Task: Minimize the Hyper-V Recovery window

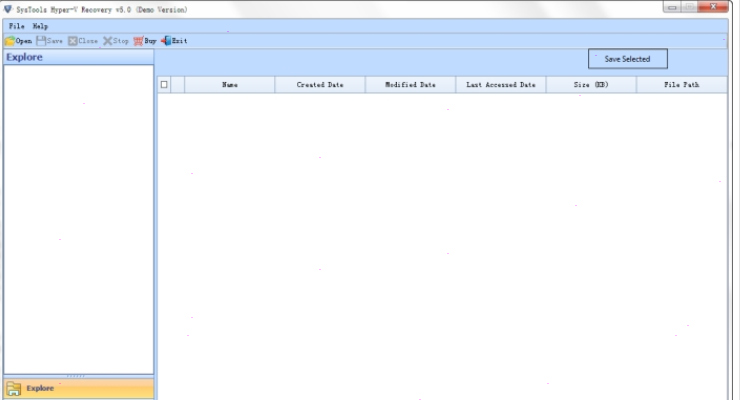Action: (x=672, y=7)
